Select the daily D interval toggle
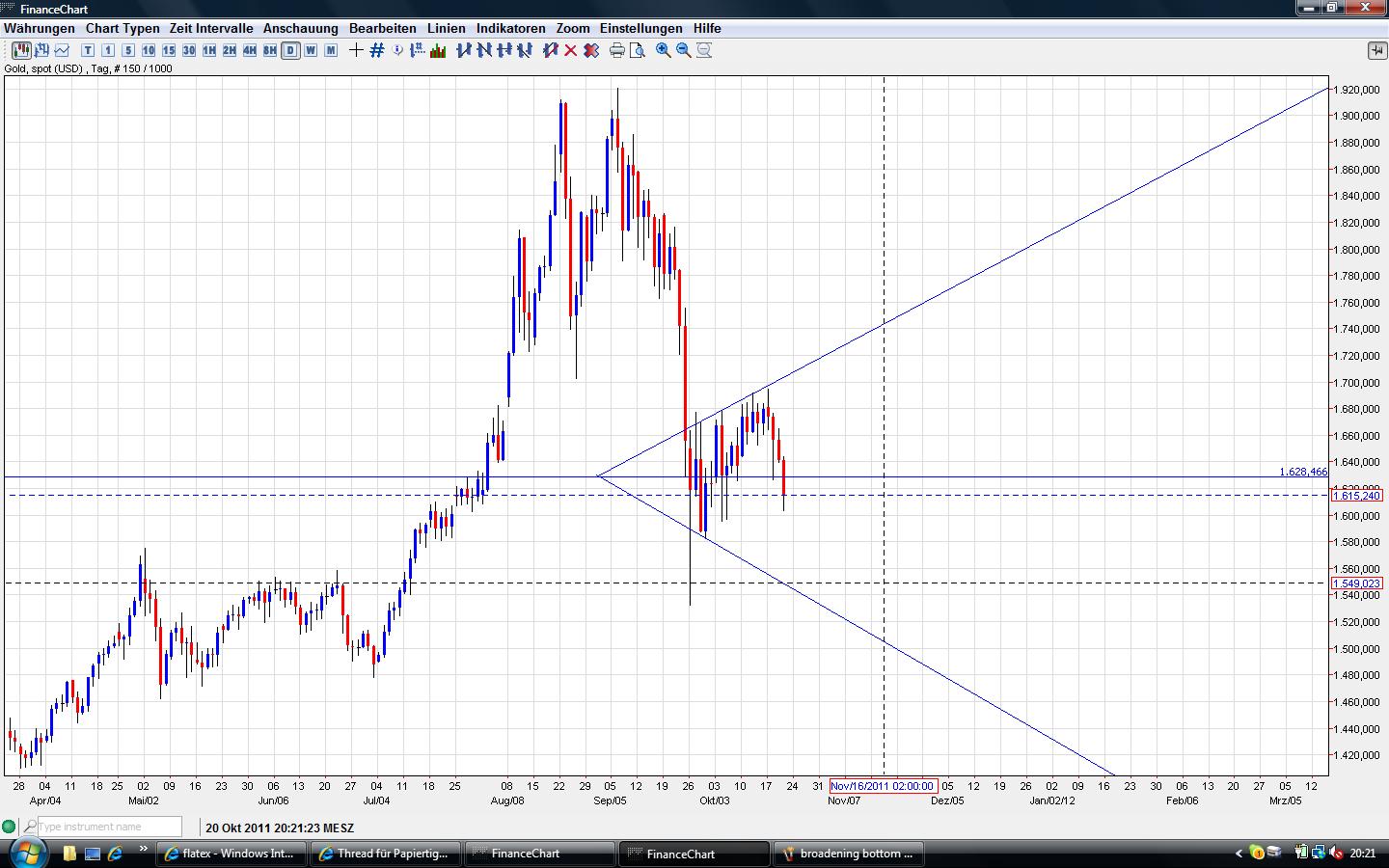 pos(290,50)
